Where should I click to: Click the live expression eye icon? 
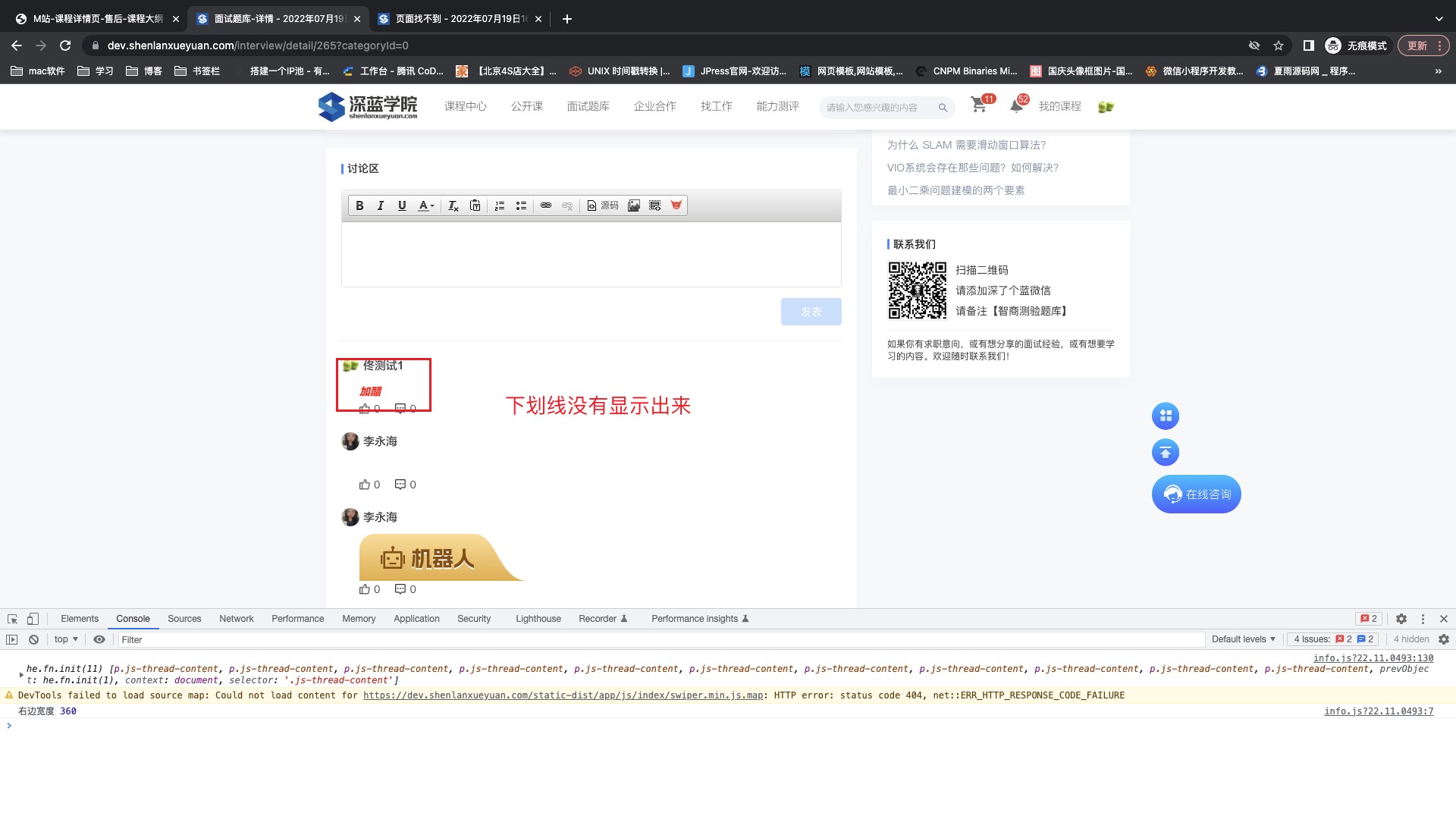click(x=99, y=639)
